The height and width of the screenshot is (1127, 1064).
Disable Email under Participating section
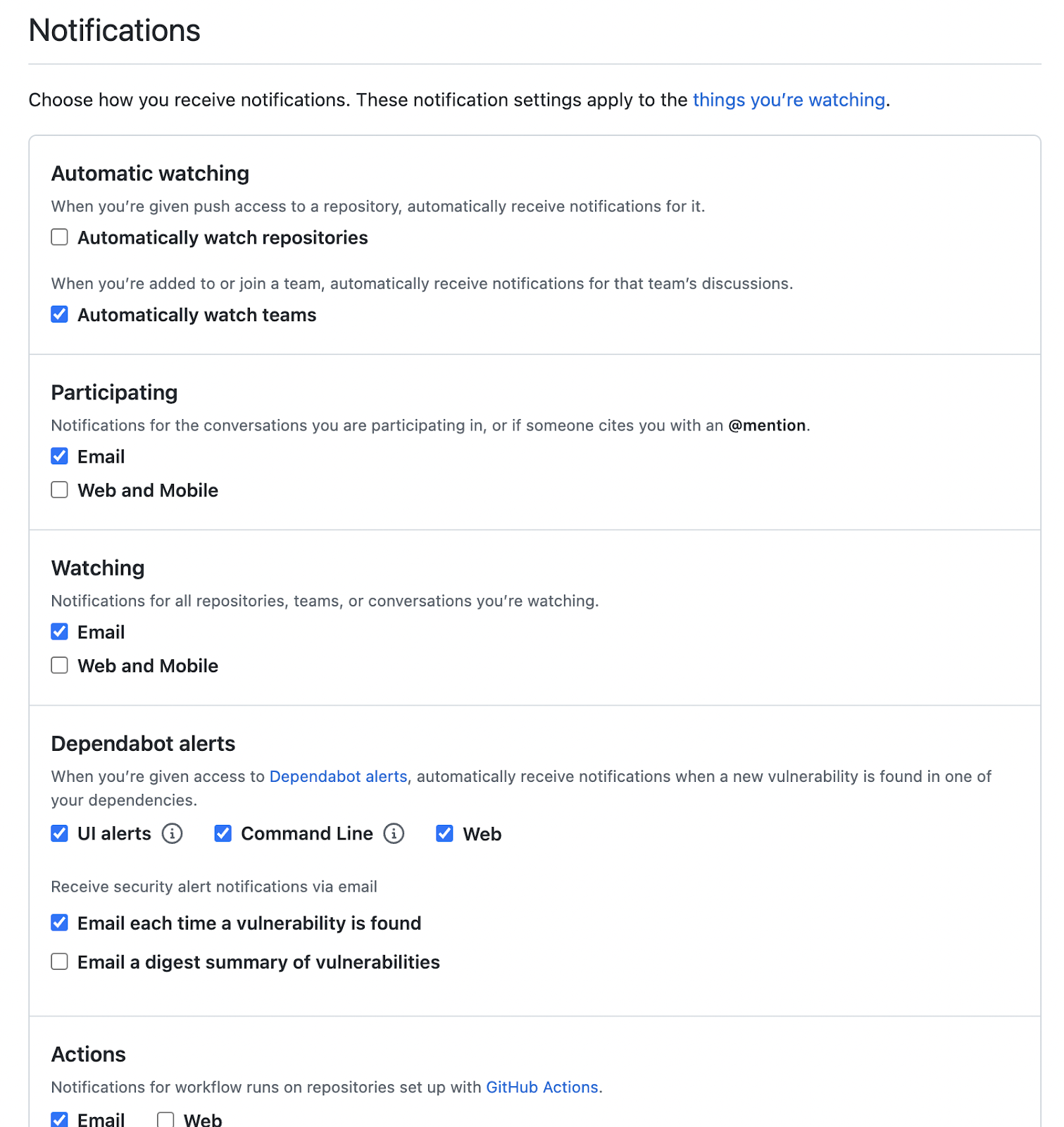click(60, 456)
